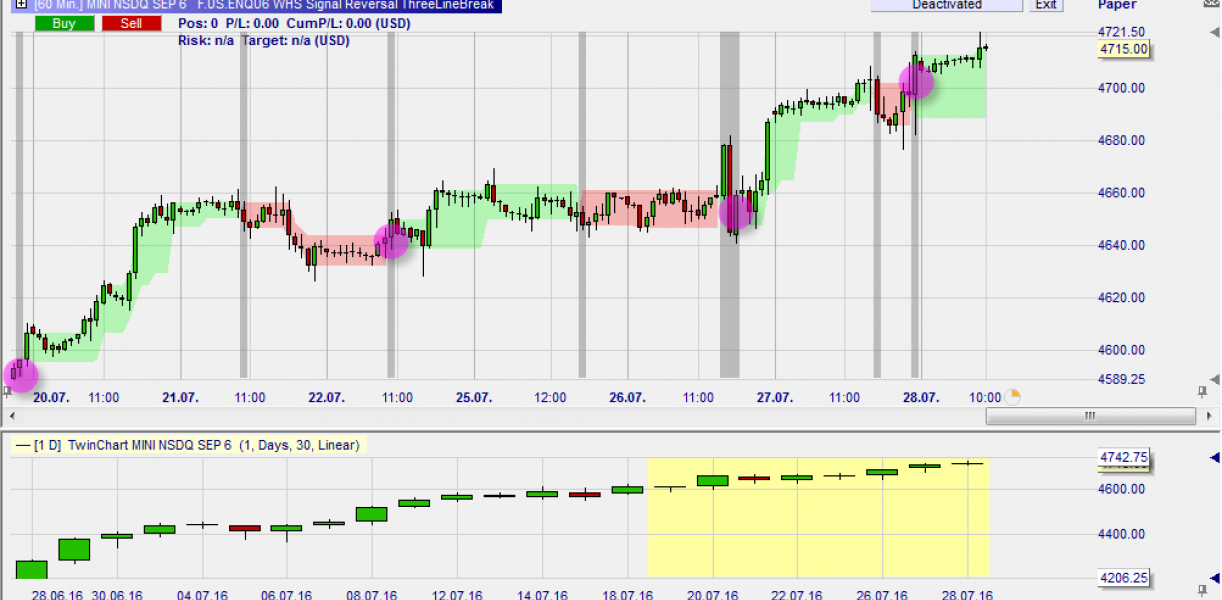Click the 28.07. date label on time axis
Image resolution: width=1222 pixels, height=600 pixels.
[x=922, y=397]
